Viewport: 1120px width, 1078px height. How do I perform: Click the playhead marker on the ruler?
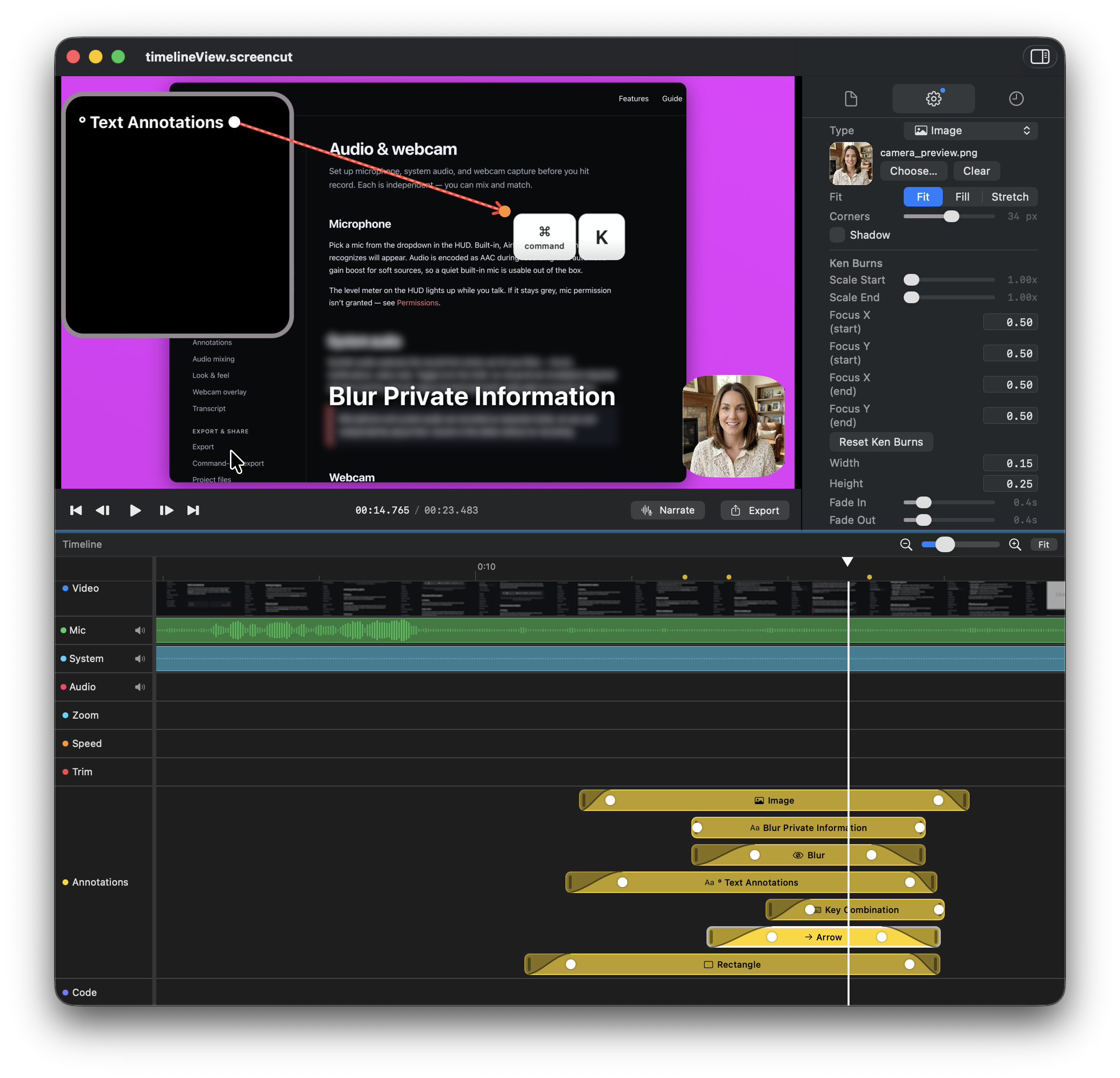(848, 561)
